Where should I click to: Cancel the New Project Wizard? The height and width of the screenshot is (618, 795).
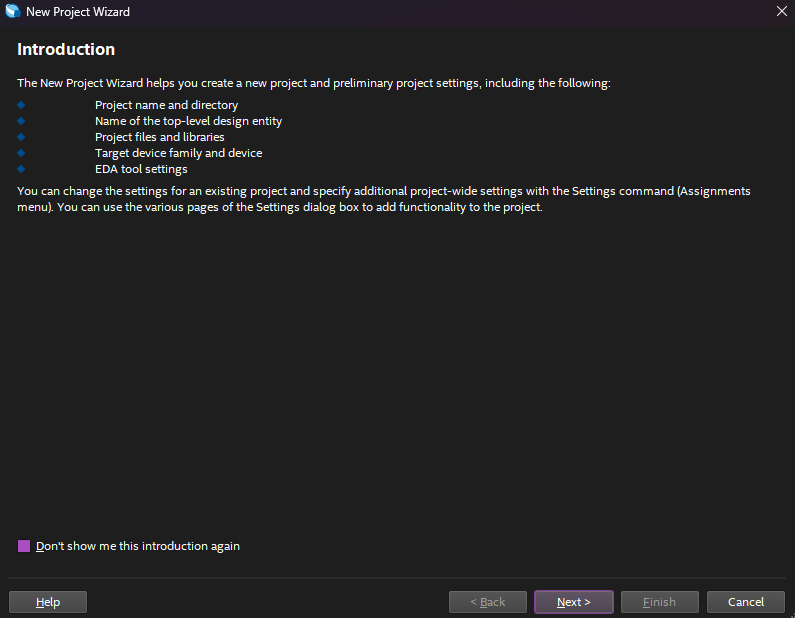tap(746, 602)
